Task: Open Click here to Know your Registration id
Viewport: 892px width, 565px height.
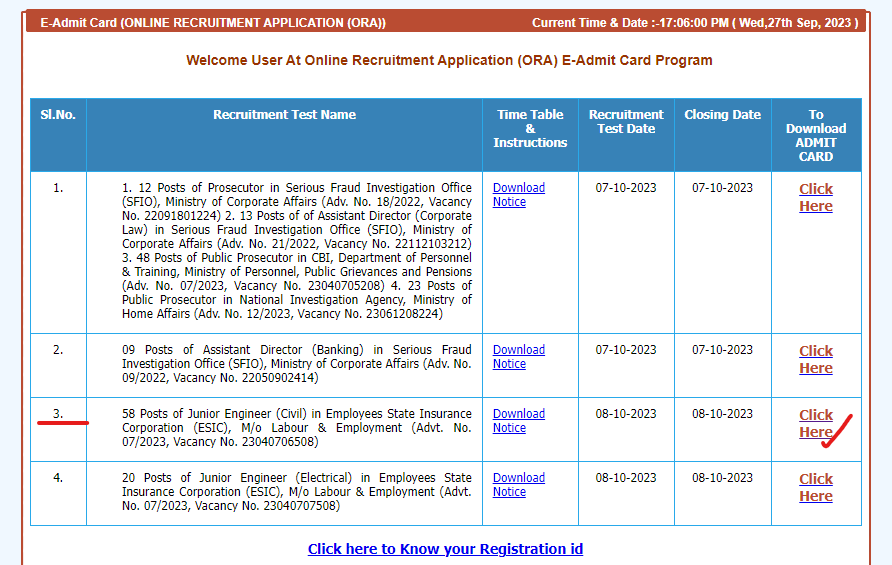Action: [x=445, y=549]
